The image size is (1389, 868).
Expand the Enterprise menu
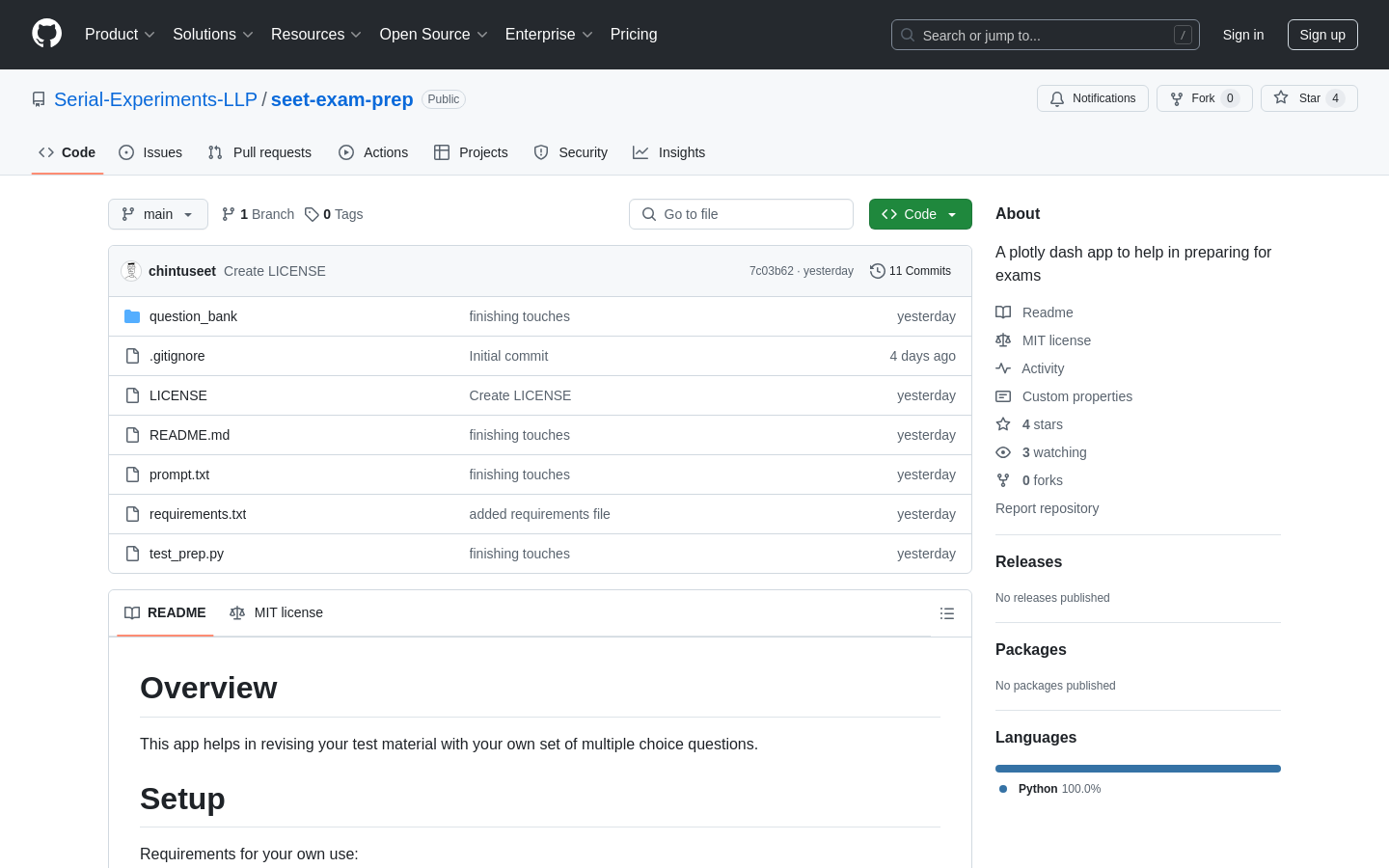click(x=549, y=35)
